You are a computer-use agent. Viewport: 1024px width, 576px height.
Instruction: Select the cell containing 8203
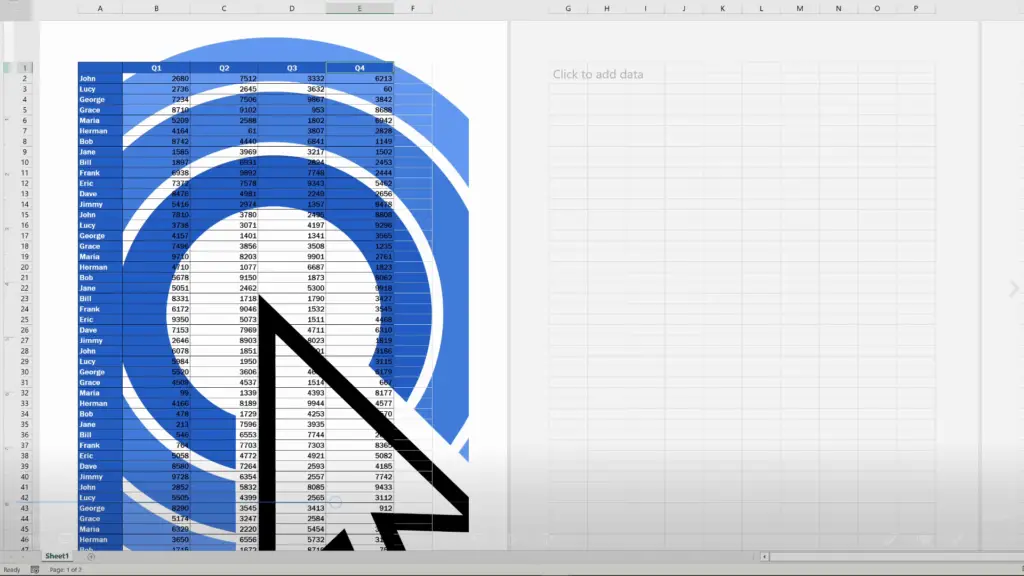[x=224, y=257]
